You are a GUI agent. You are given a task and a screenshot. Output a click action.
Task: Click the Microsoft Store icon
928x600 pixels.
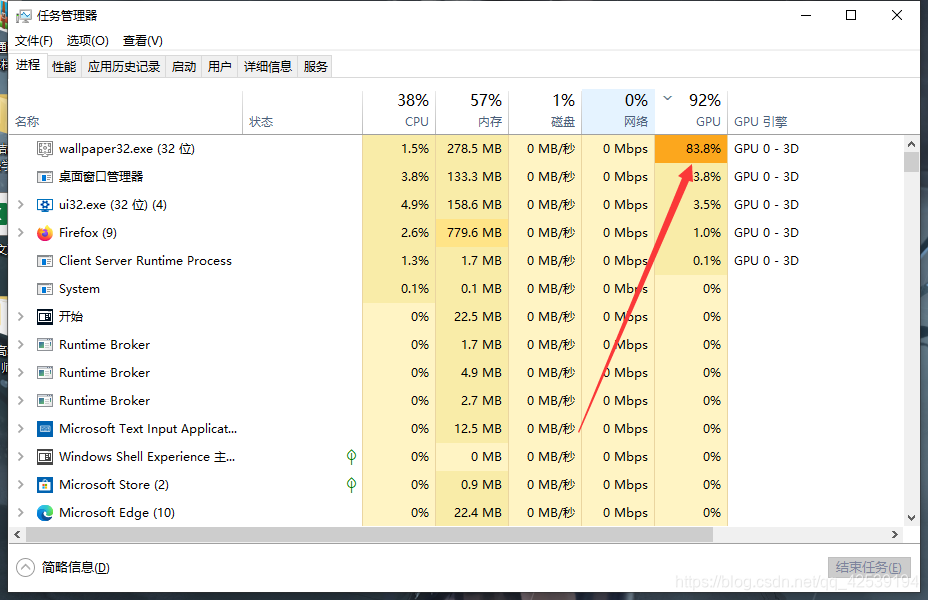(x=44, y=485)
